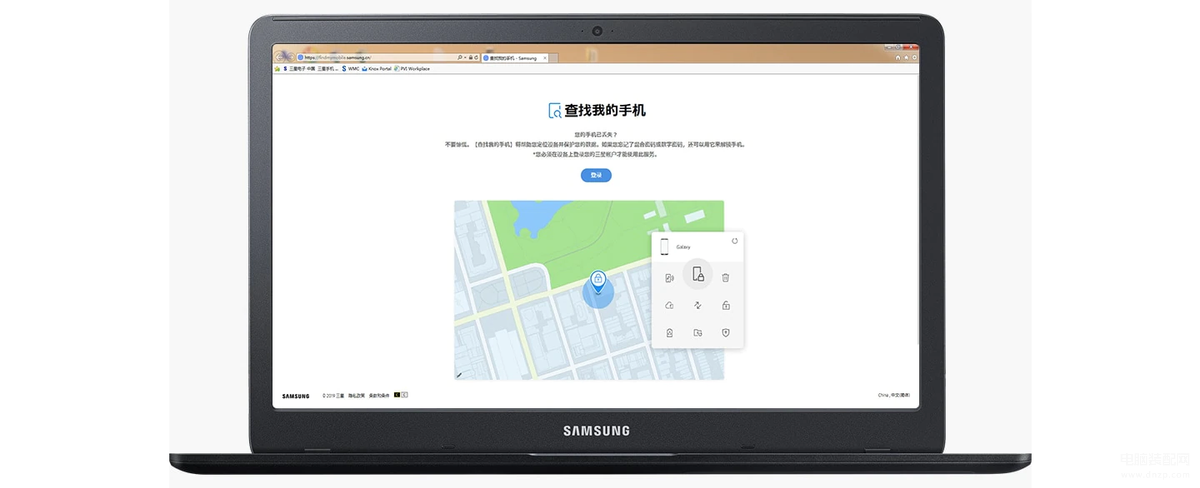Click the Find My Mobile logo icon beside the title
The height and width of the screenshot is (488, 1200).
click(555, 111)
